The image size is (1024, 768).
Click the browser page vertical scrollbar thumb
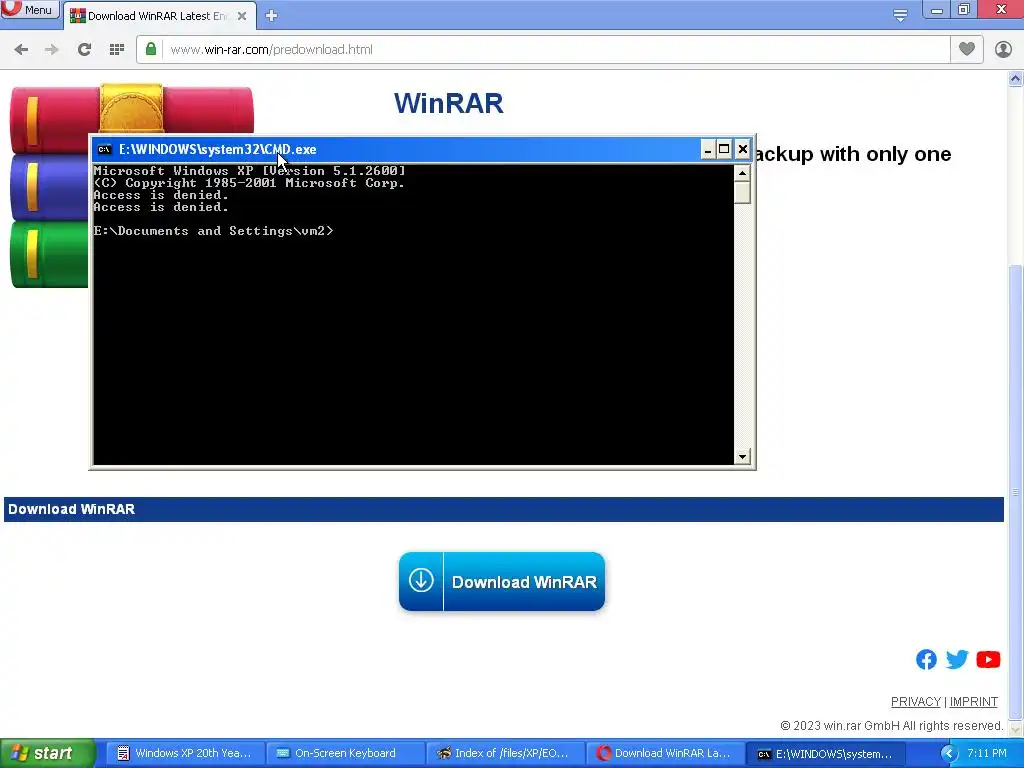(x=1016, y=490)
